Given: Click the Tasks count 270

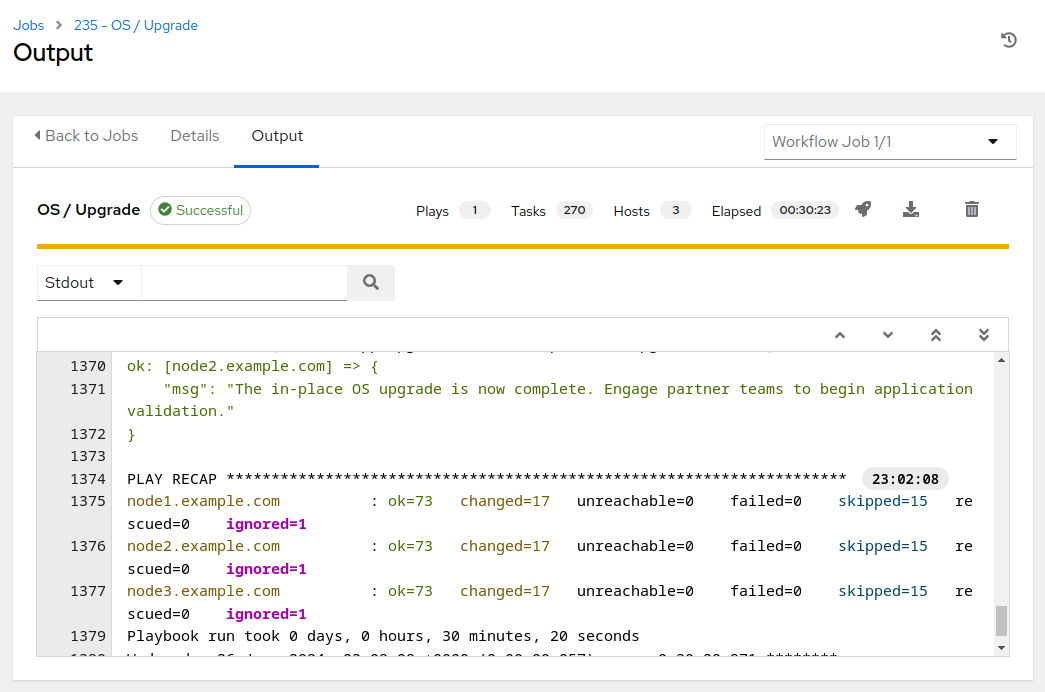Looking at the screenshot, I should point(574,210).
